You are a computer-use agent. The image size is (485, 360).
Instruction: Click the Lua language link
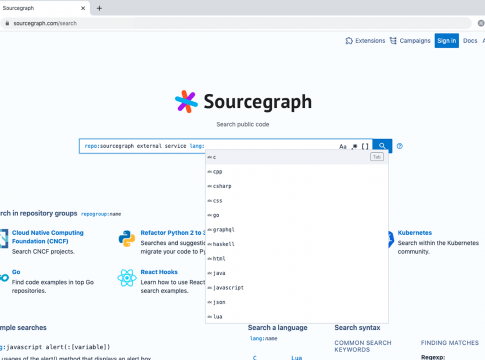[296, 358]
